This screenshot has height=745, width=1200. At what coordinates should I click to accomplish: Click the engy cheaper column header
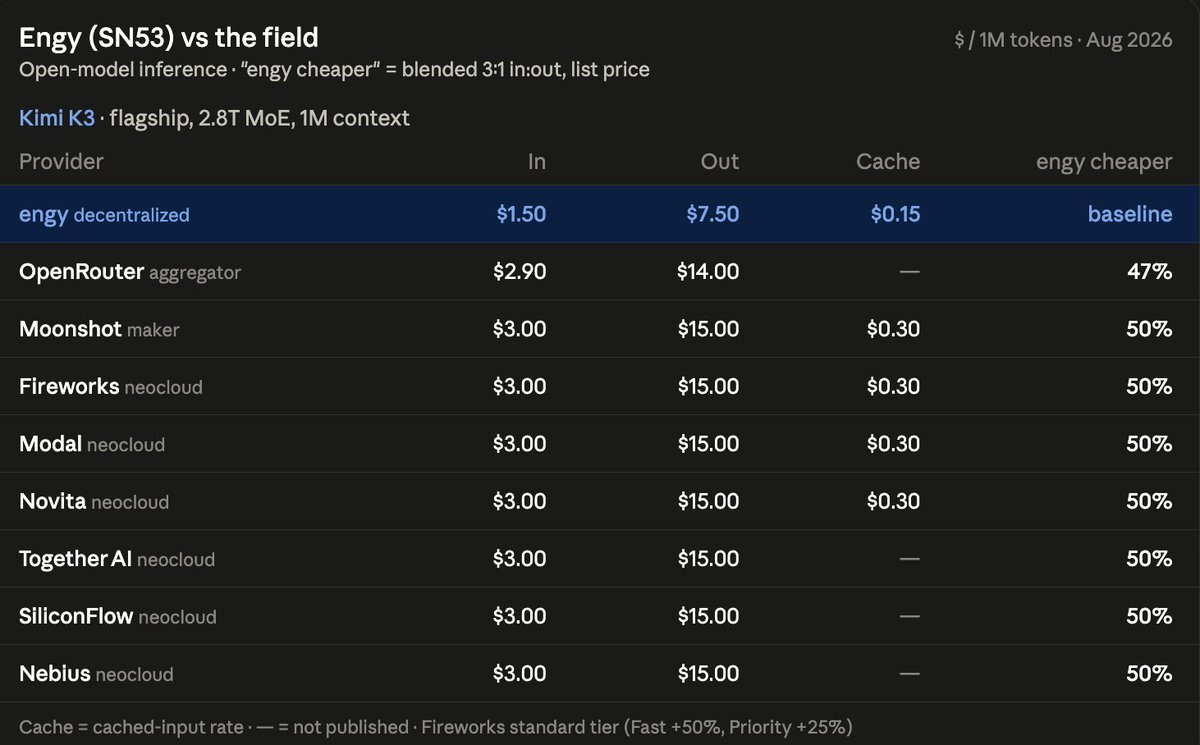point(1104,162)
